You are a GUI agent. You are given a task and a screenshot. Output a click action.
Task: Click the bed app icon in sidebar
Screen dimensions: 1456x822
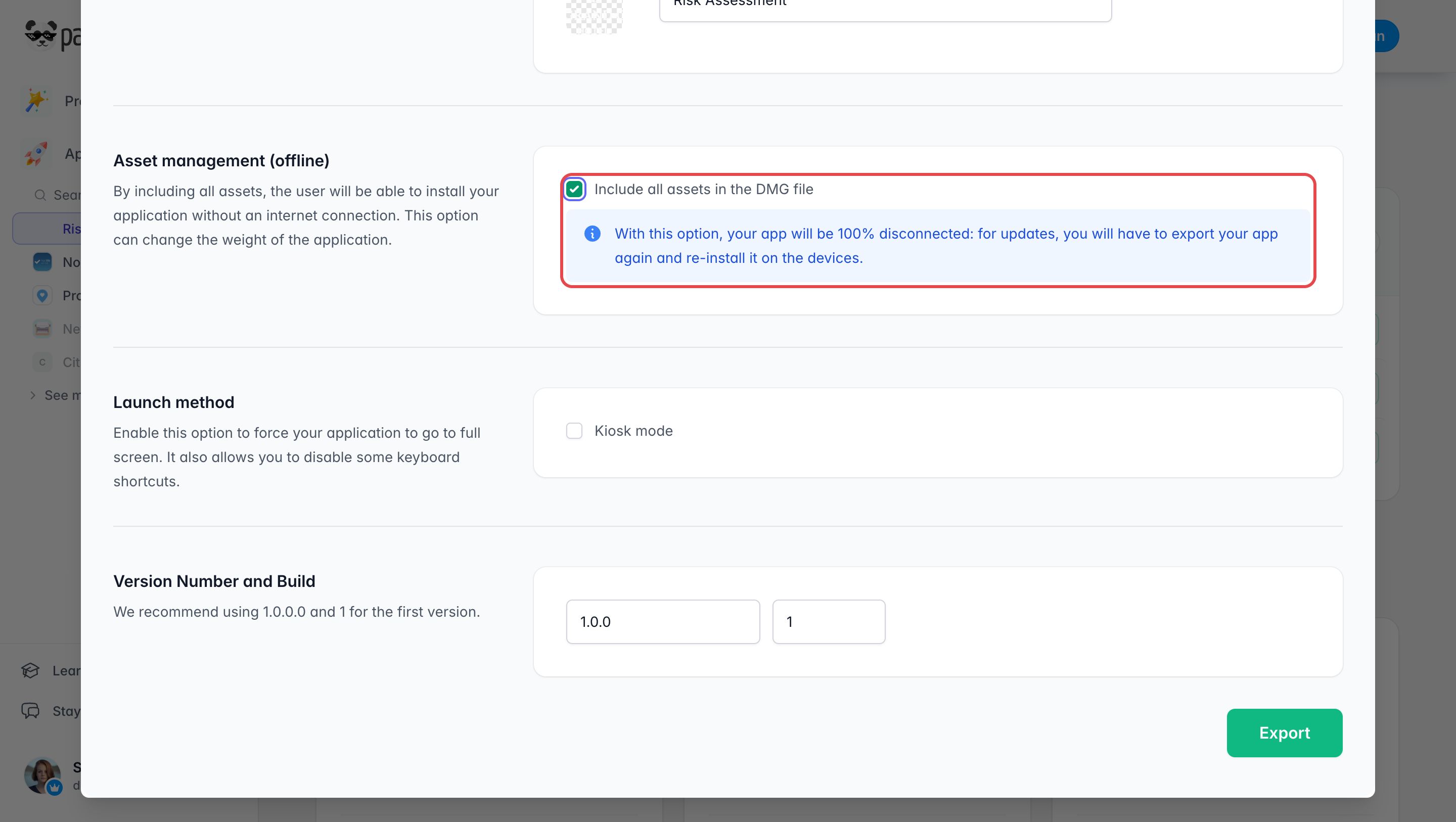pyautogui.click(x=42, y=329)
